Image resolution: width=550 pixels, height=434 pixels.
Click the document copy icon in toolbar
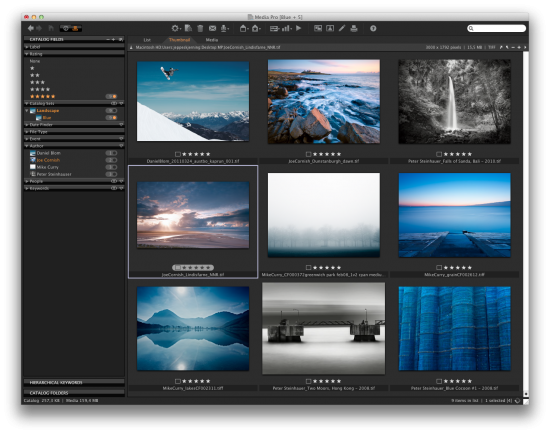(x=188, y=28)
